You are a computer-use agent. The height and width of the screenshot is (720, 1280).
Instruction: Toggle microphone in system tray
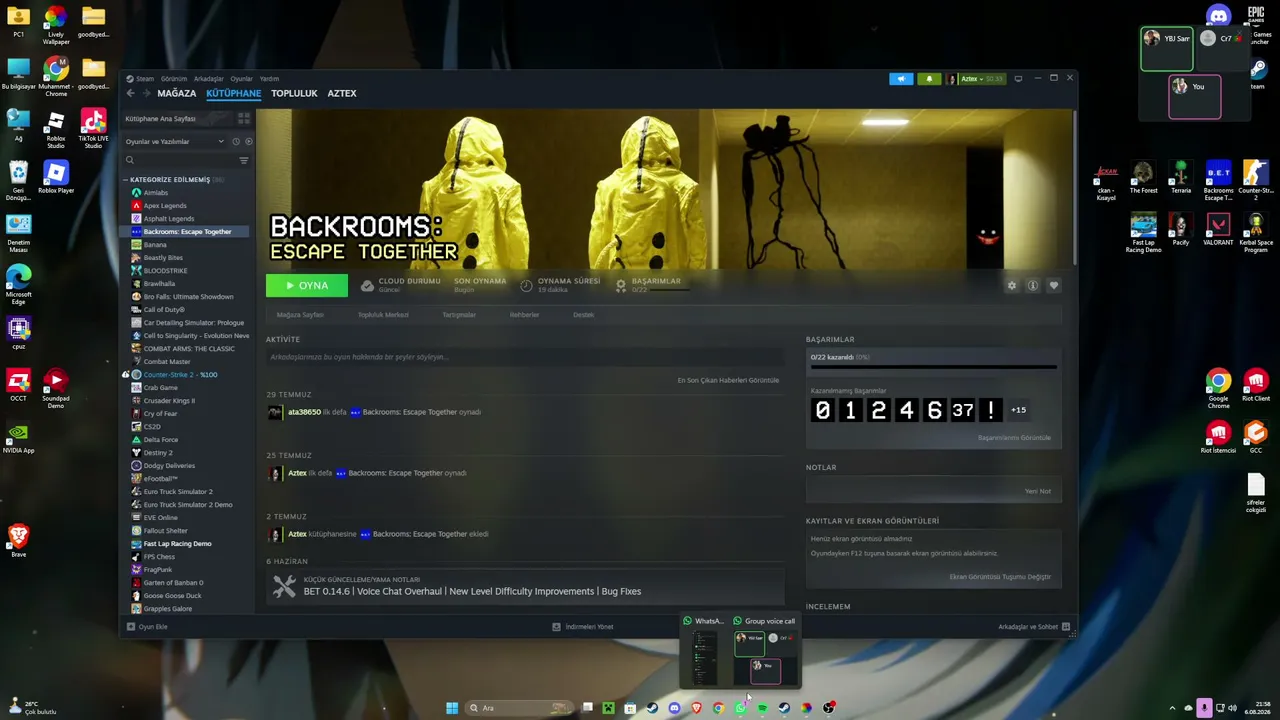(x=1204, y=708)
